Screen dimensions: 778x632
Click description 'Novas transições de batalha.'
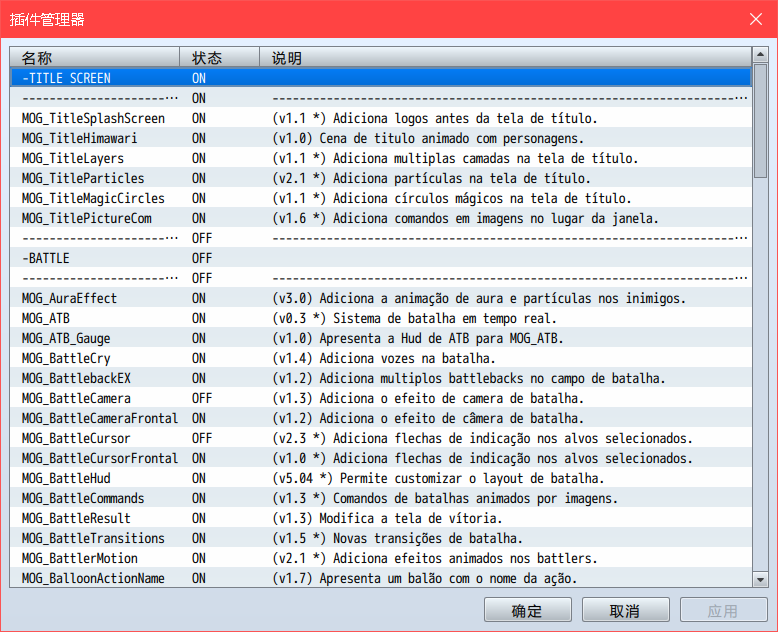pos(428,538)
